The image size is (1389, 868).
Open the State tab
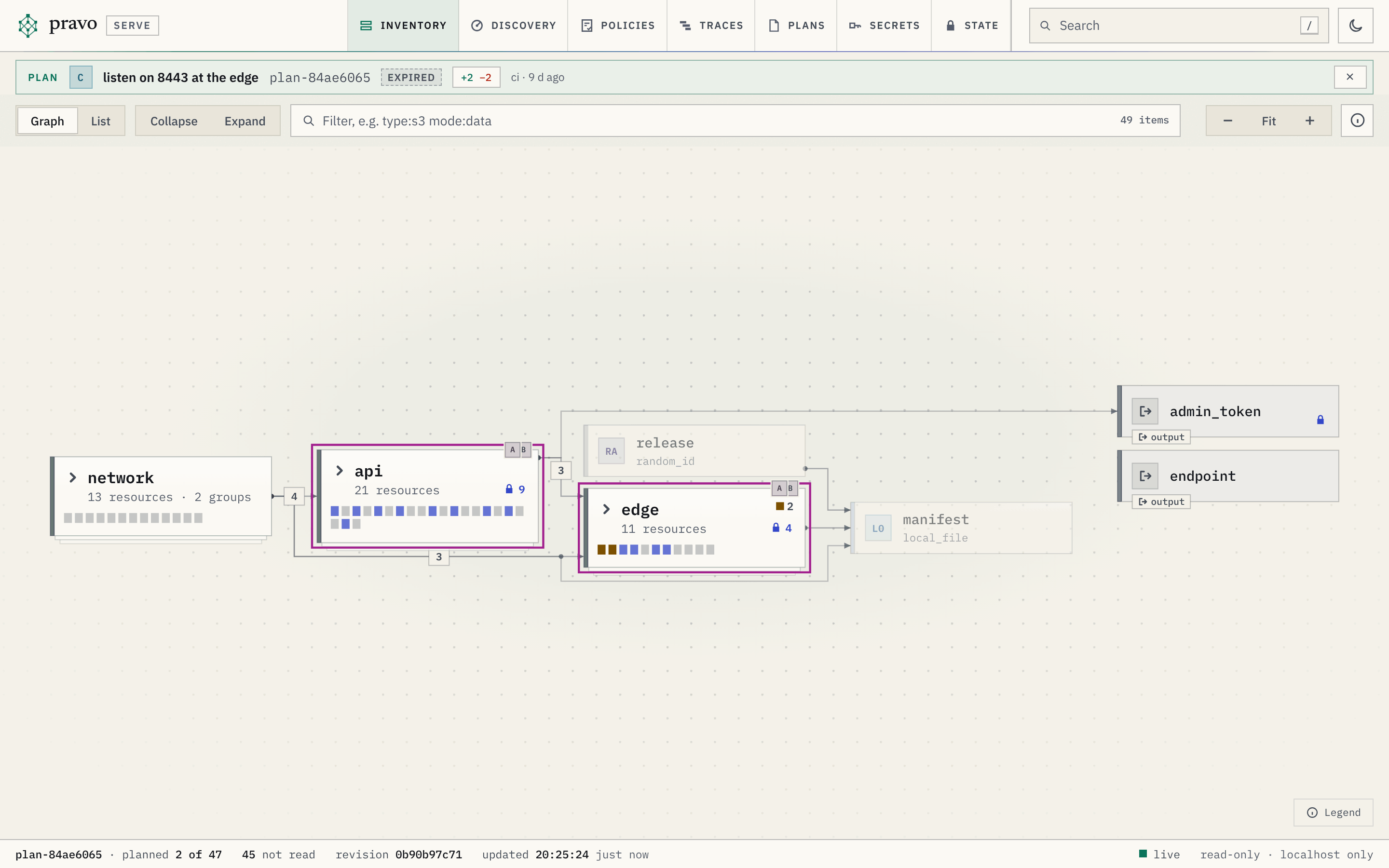coord(972,25)
